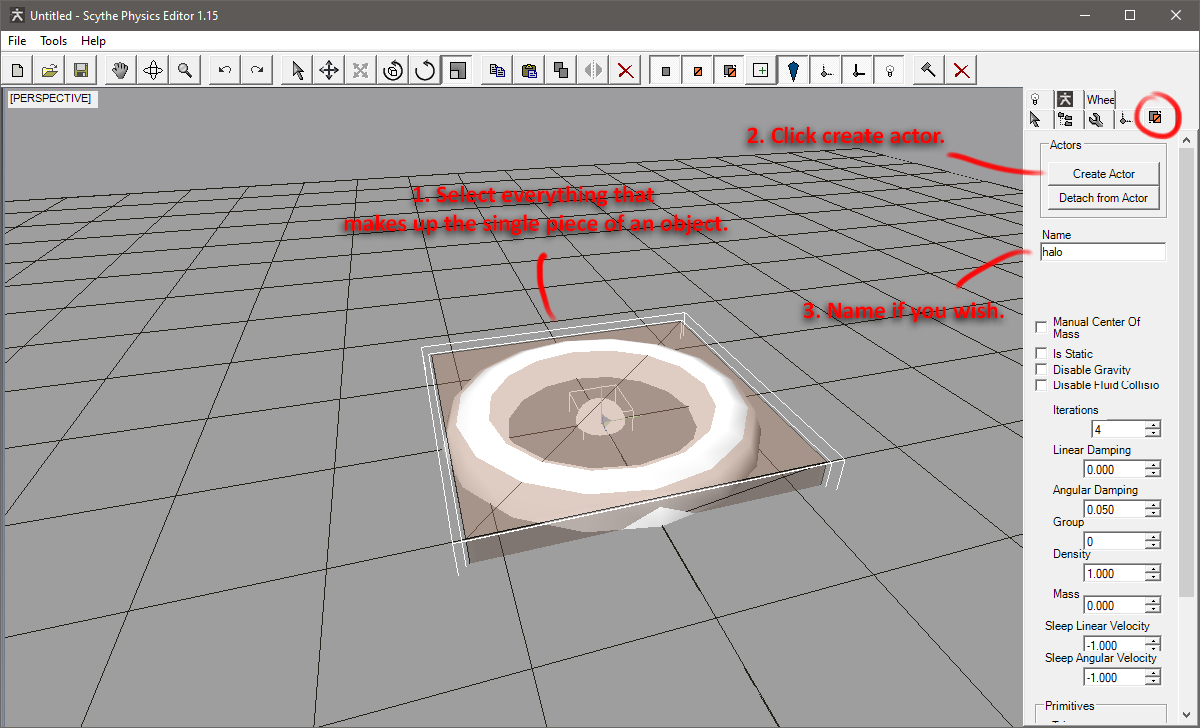
Task: Click the Linear Damping spinner arrows
Action: pyautogui.click(x=1153, y=469)
